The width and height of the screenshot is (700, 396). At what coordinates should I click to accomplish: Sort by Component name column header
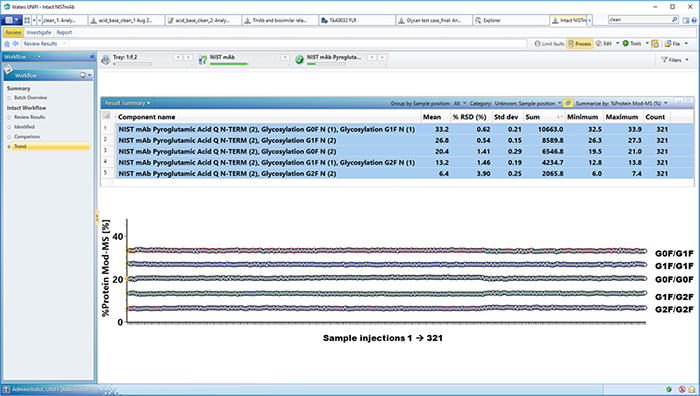click(268, 117)
